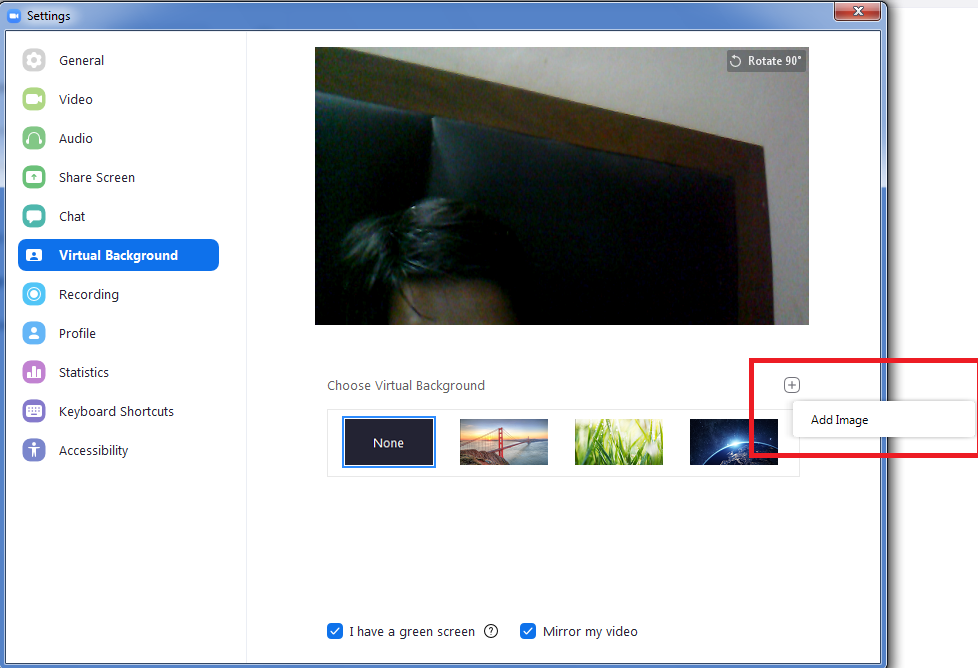Select the Profile settings icon

click(x=34, y=333)
